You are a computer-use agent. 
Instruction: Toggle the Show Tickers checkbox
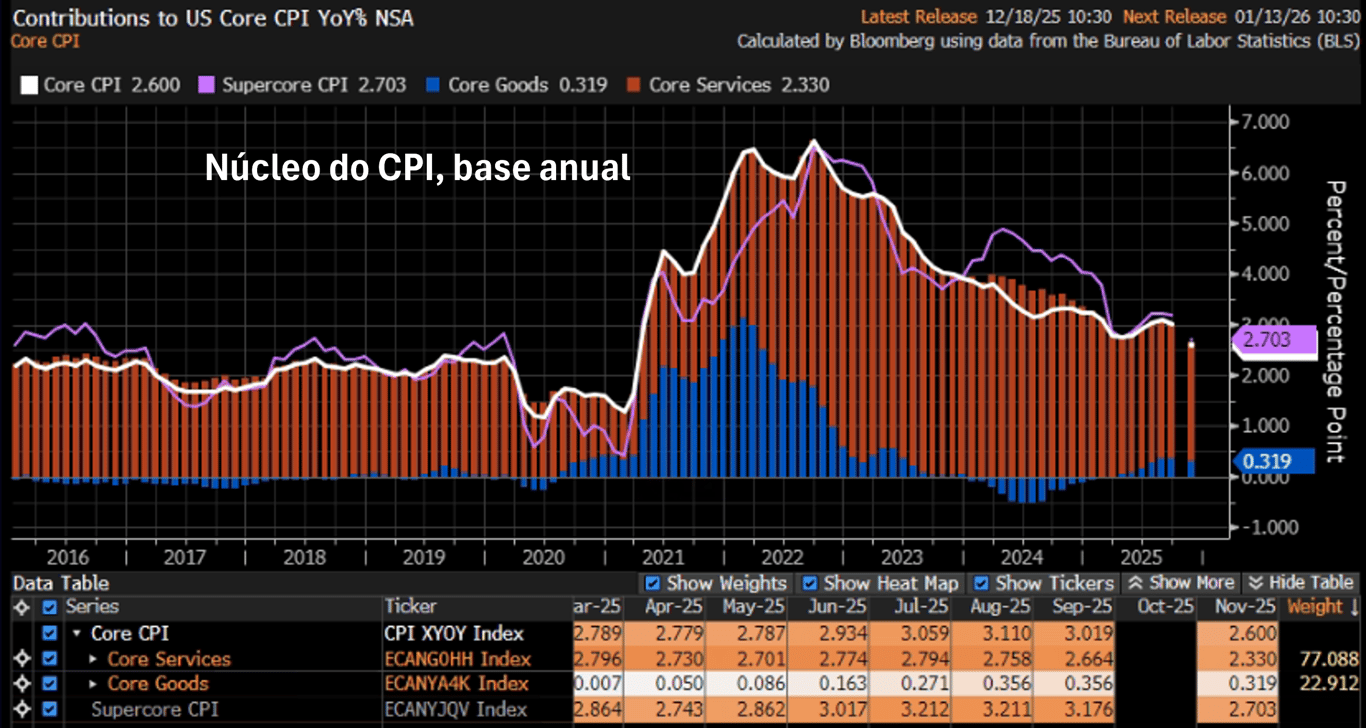pos(981,583)
